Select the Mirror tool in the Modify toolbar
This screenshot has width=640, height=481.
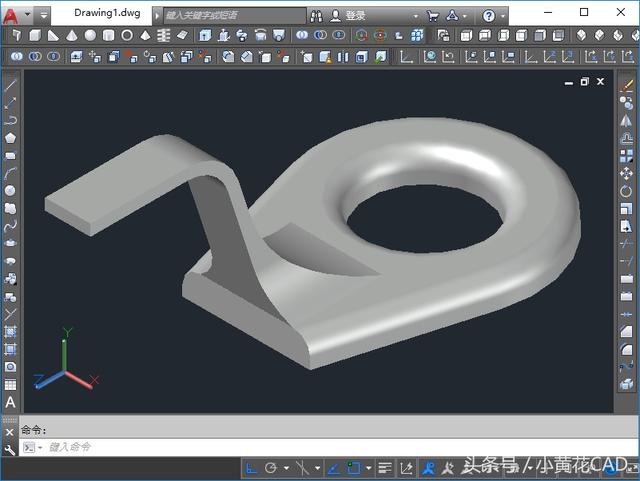point(627,121)
